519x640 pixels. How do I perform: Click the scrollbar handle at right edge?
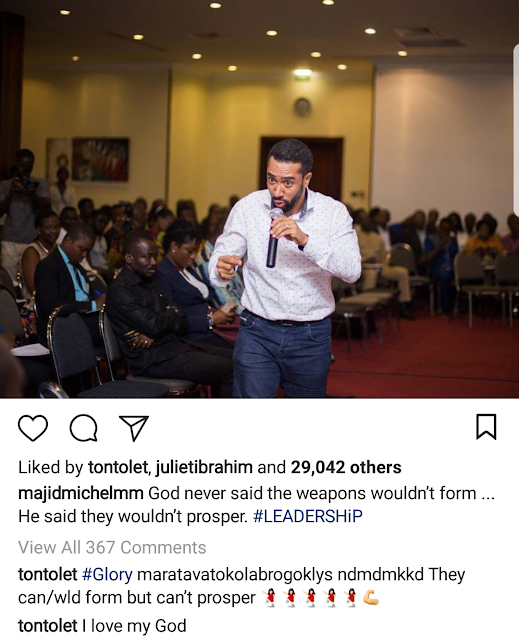click(516, 129)
